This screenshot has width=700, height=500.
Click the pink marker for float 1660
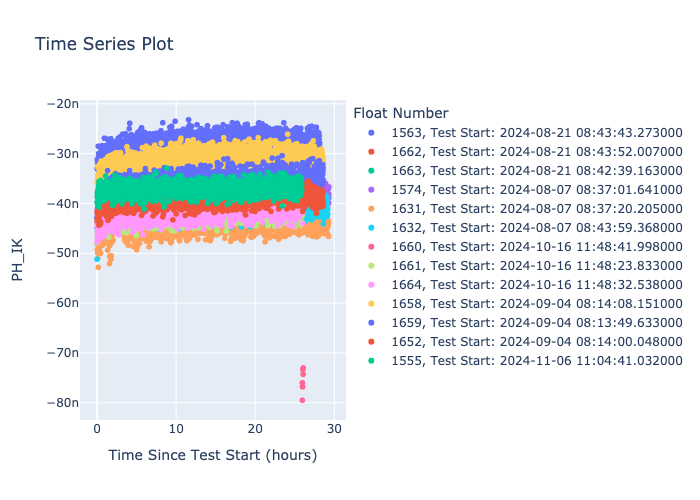[x=371, y=247]
